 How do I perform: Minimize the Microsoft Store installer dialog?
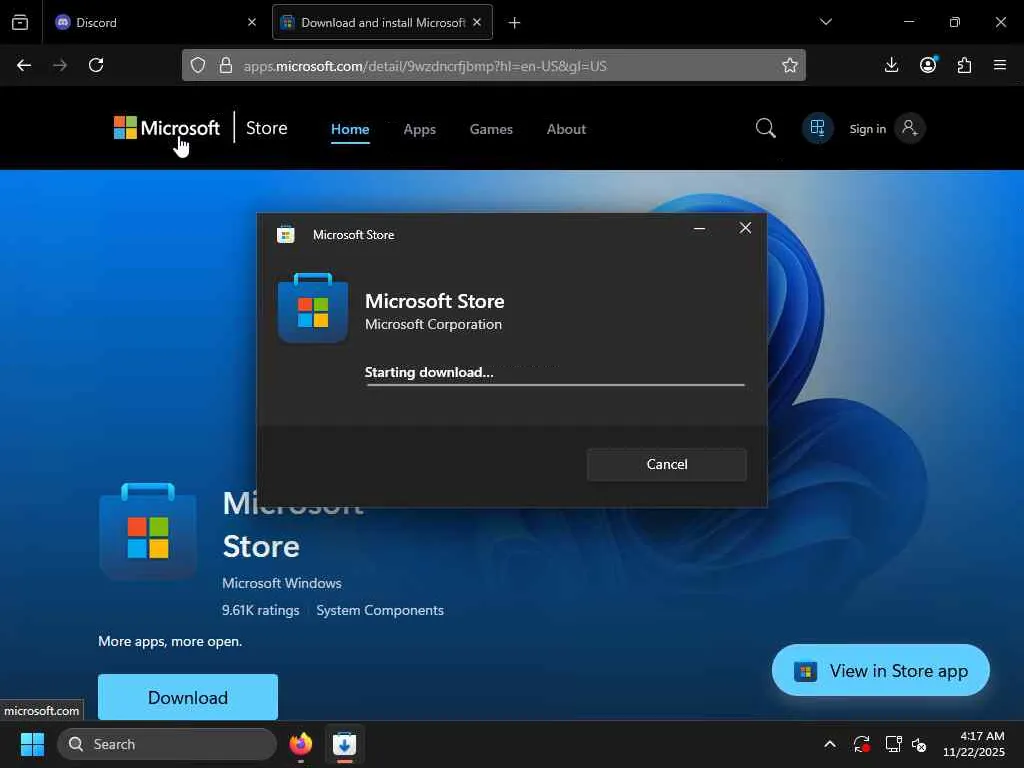click(699, 229)
